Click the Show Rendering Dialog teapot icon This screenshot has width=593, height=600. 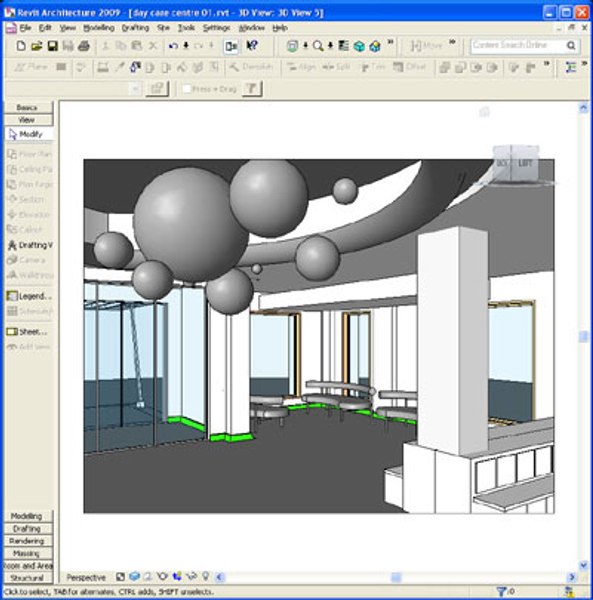(x=162, y=576)
